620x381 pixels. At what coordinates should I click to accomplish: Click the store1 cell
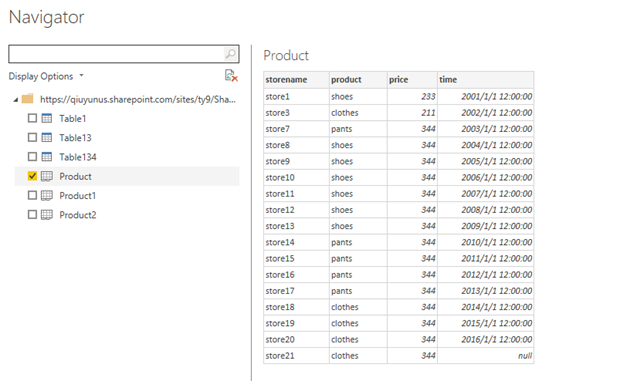(297, 96)
